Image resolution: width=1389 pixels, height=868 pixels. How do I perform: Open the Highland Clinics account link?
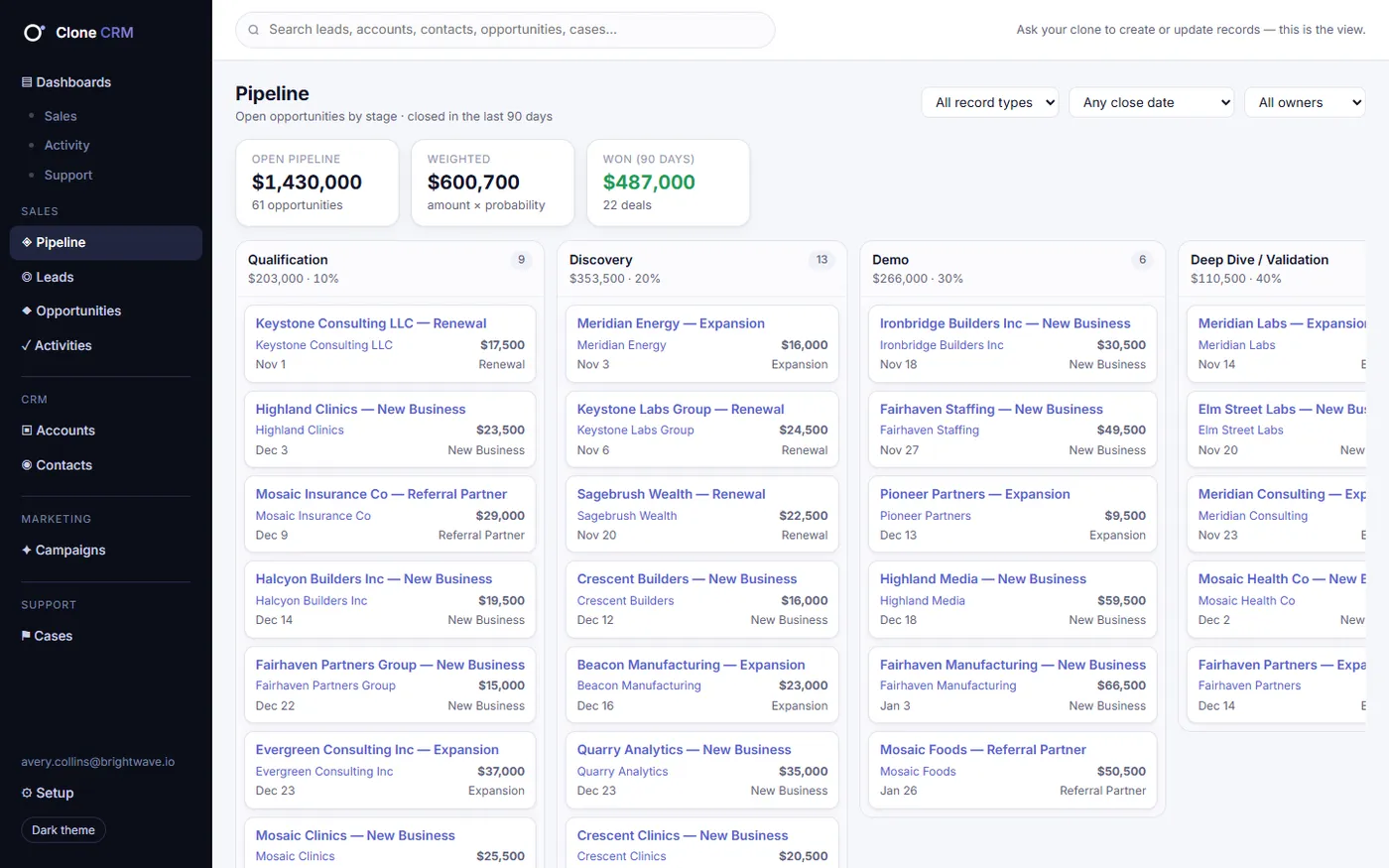(300, 431)
